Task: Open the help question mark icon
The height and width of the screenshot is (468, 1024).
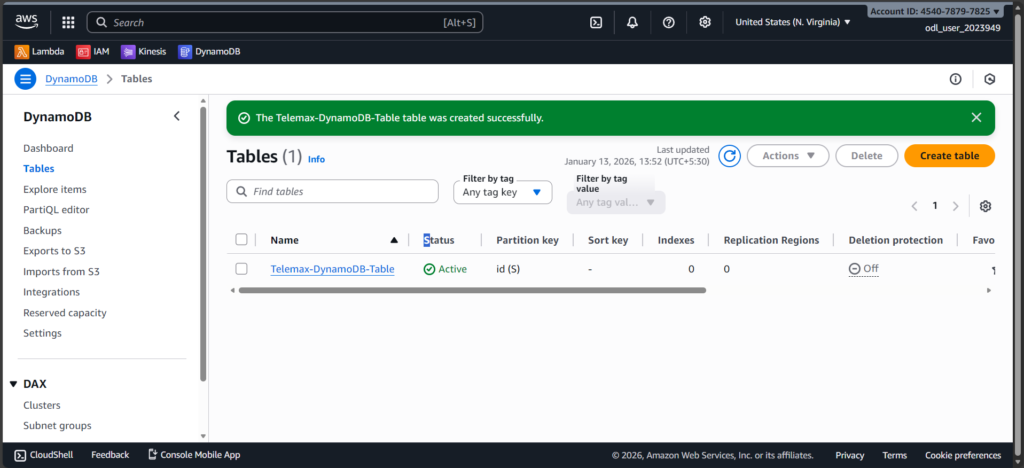Action: point(669,22)
